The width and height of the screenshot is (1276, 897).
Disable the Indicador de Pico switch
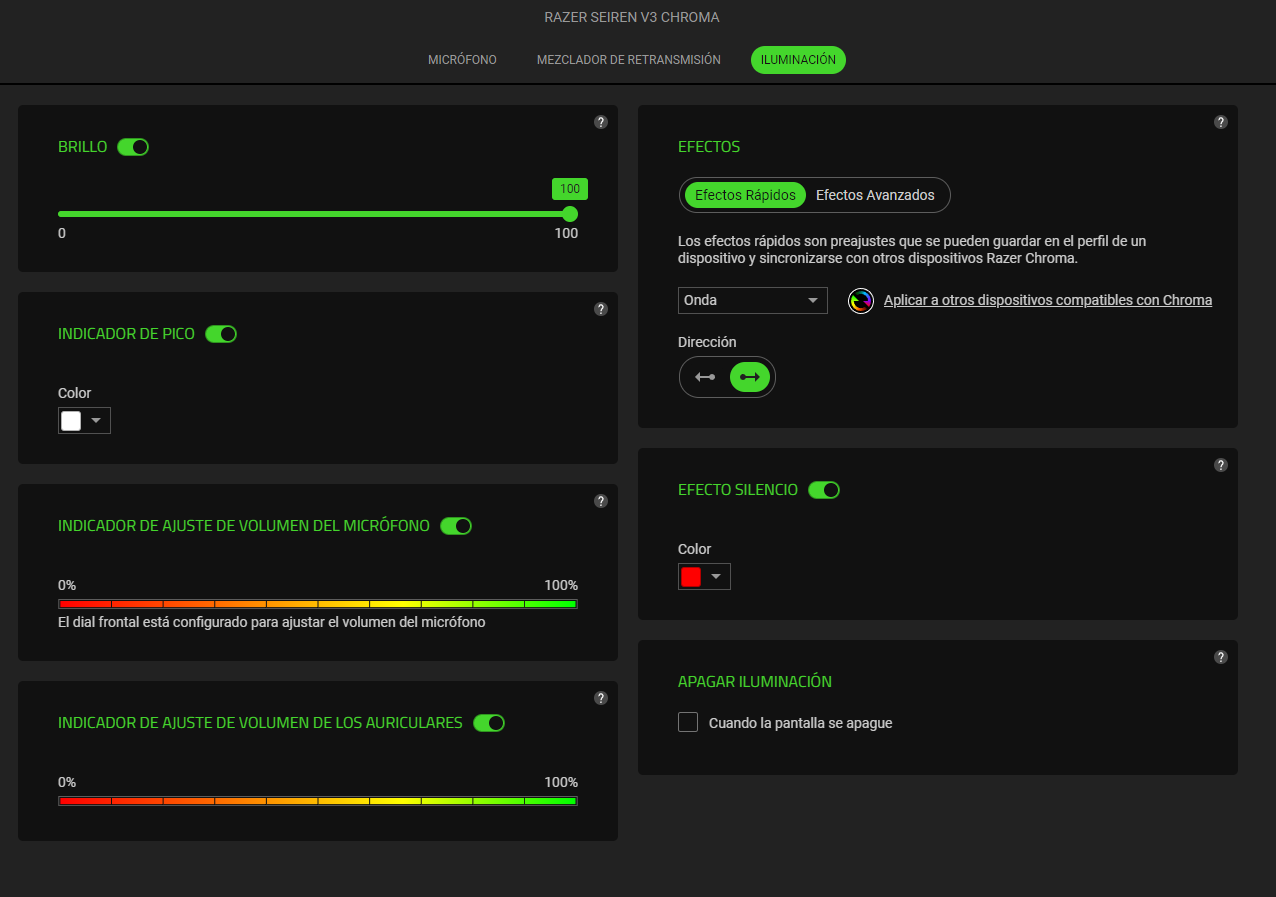coord(221,334)
